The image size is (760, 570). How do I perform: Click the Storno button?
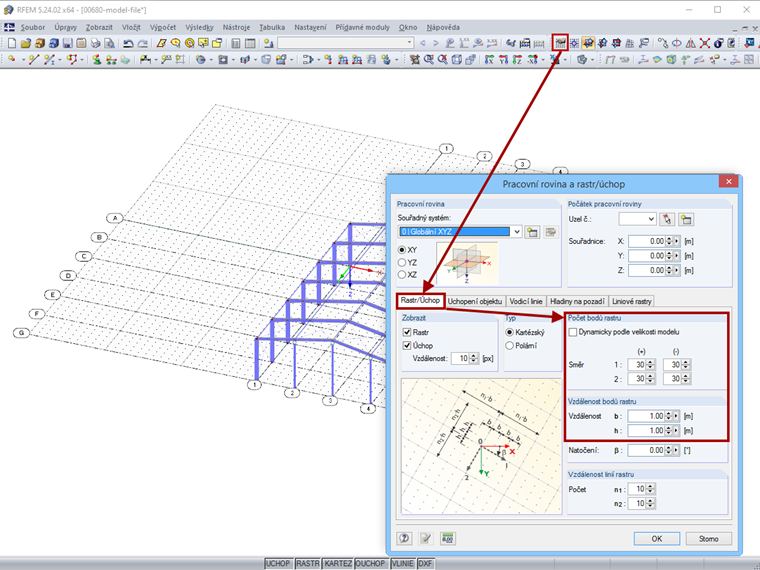tap(708, 538)
